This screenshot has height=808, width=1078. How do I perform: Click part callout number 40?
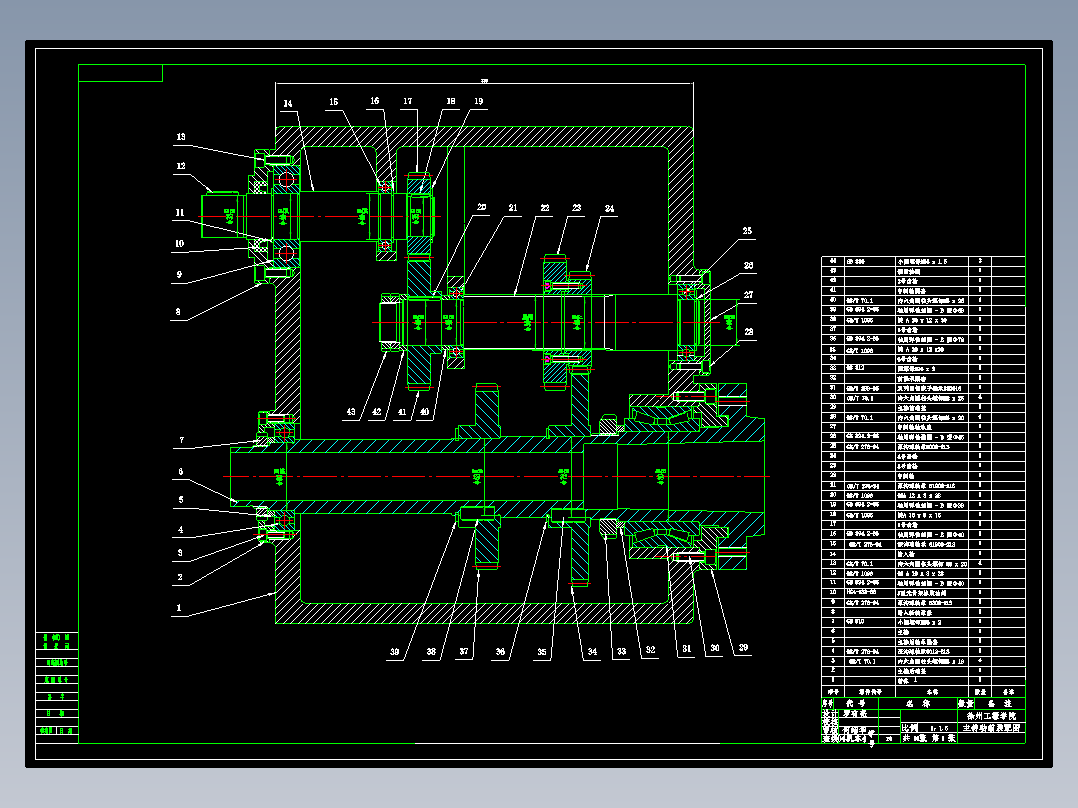(x=424, y=412)
